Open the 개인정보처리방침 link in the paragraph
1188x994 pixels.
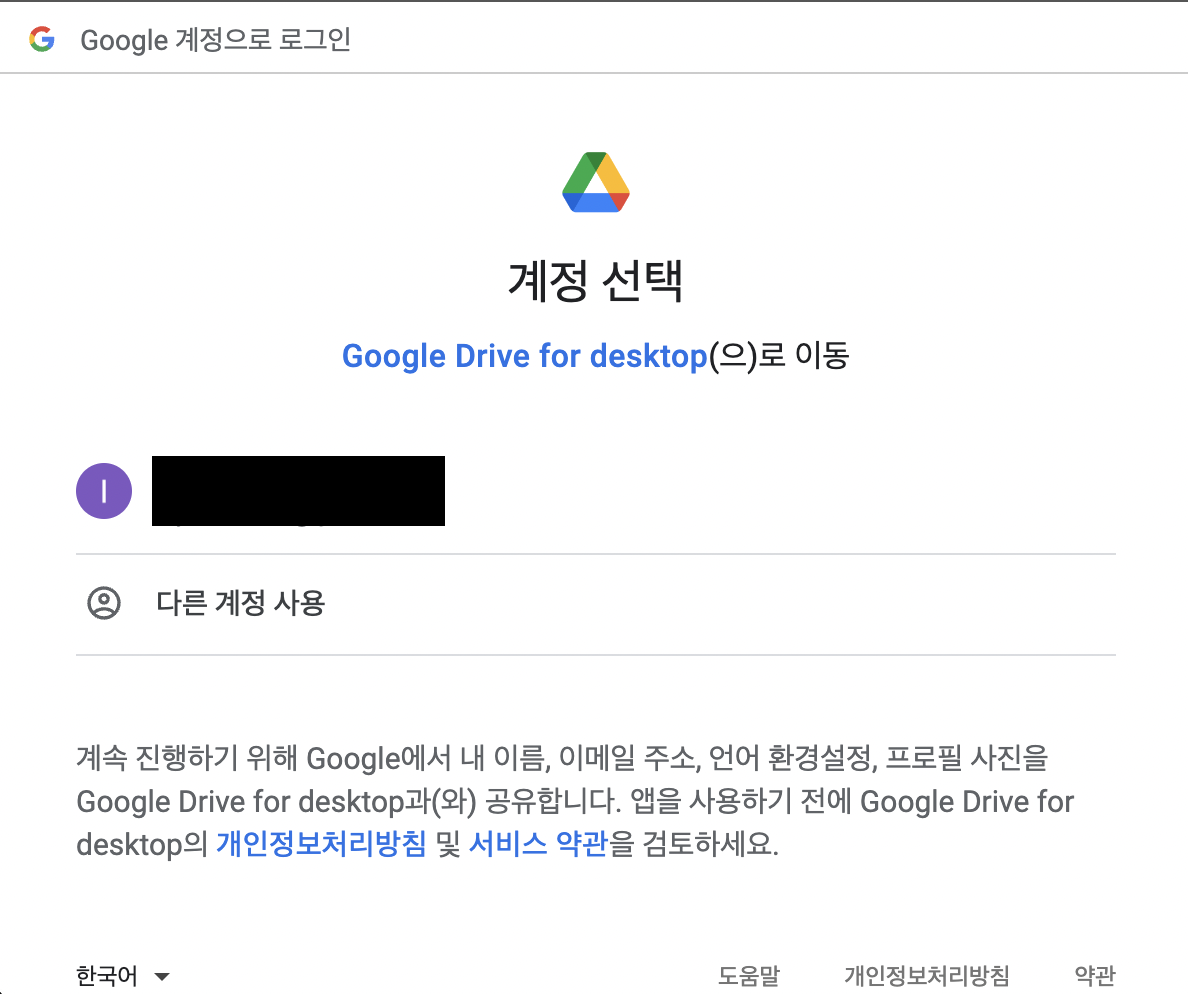(x=321, y=843)
